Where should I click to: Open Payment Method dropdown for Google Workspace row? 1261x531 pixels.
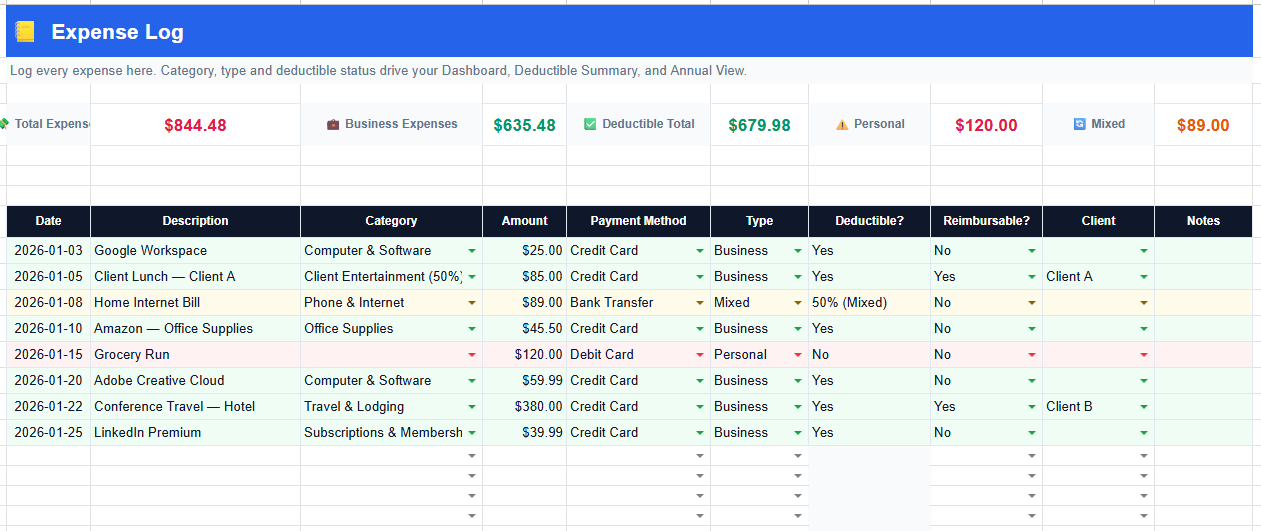pos(700,251)
